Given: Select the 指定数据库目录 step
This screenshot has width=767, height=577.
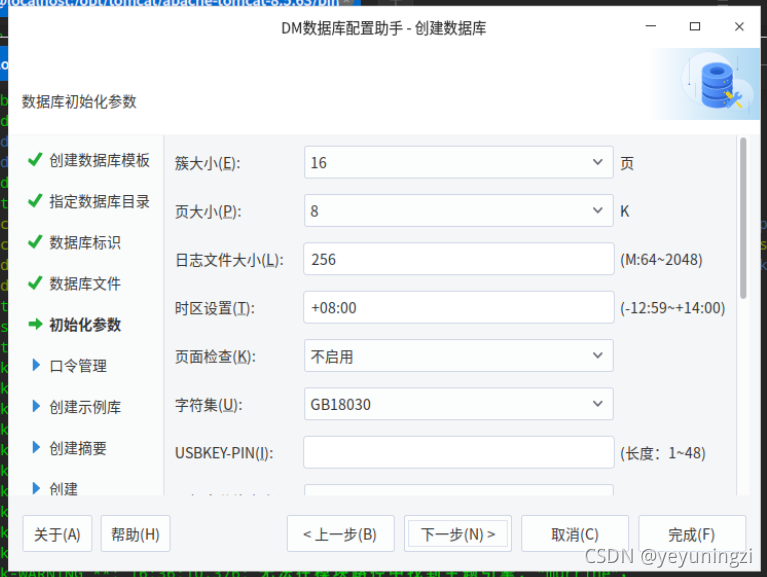Looking at the screenshot, I should click(x=99, y=201).
